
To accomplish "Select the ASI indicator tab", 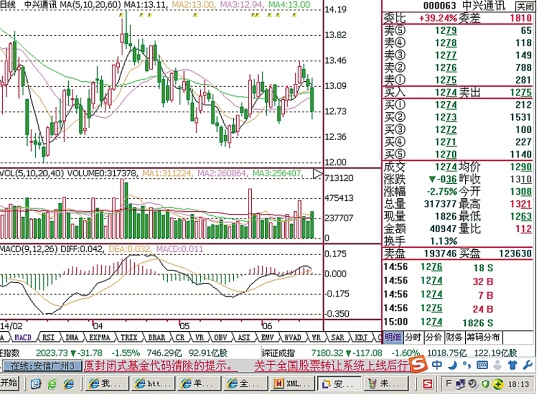I will click(244, 337).
